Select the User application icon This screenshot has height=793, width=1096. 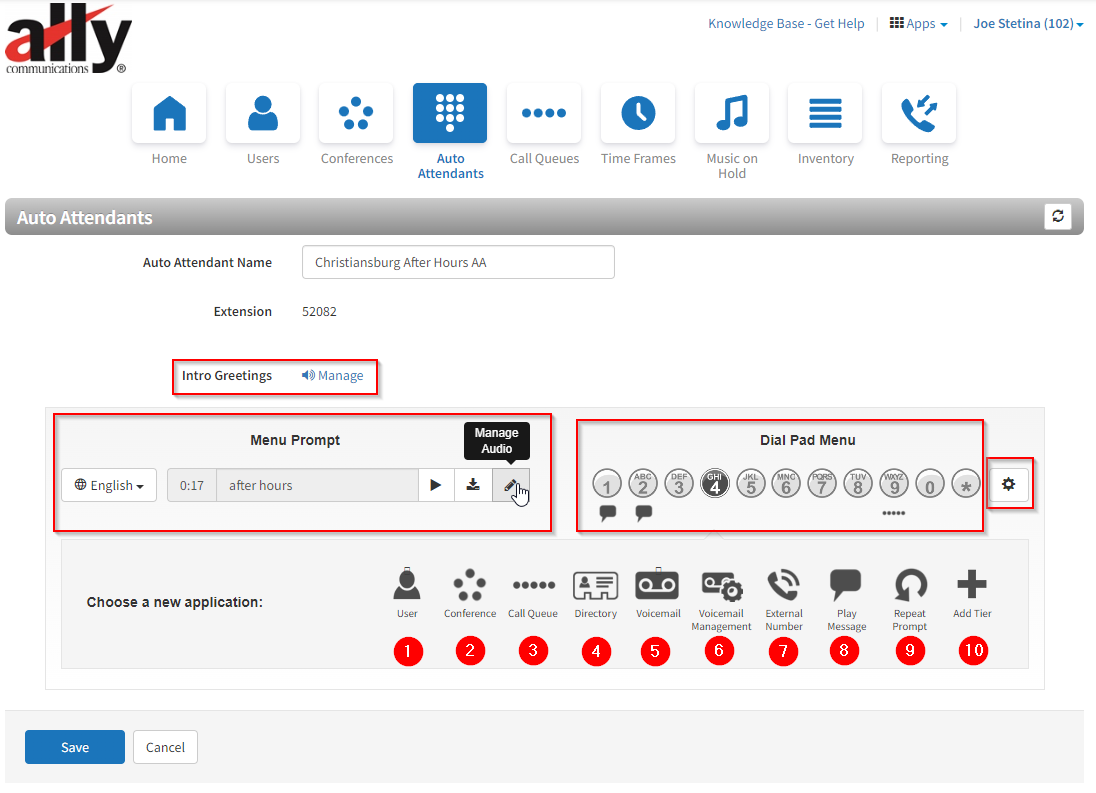(x=407, y=585)
